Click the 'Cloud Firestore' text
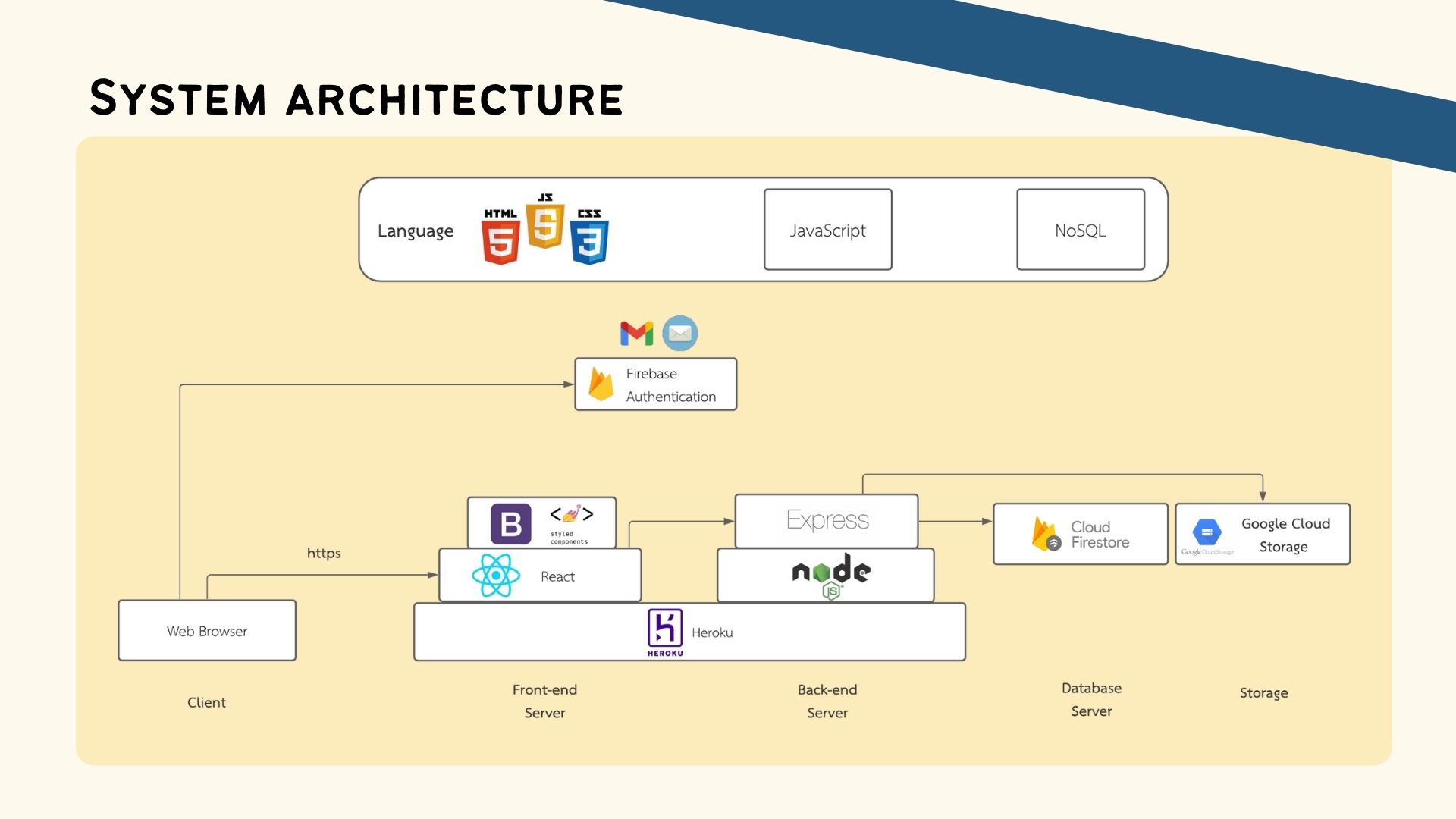Screen dimensions: 1456x819 pos(1100,535)
